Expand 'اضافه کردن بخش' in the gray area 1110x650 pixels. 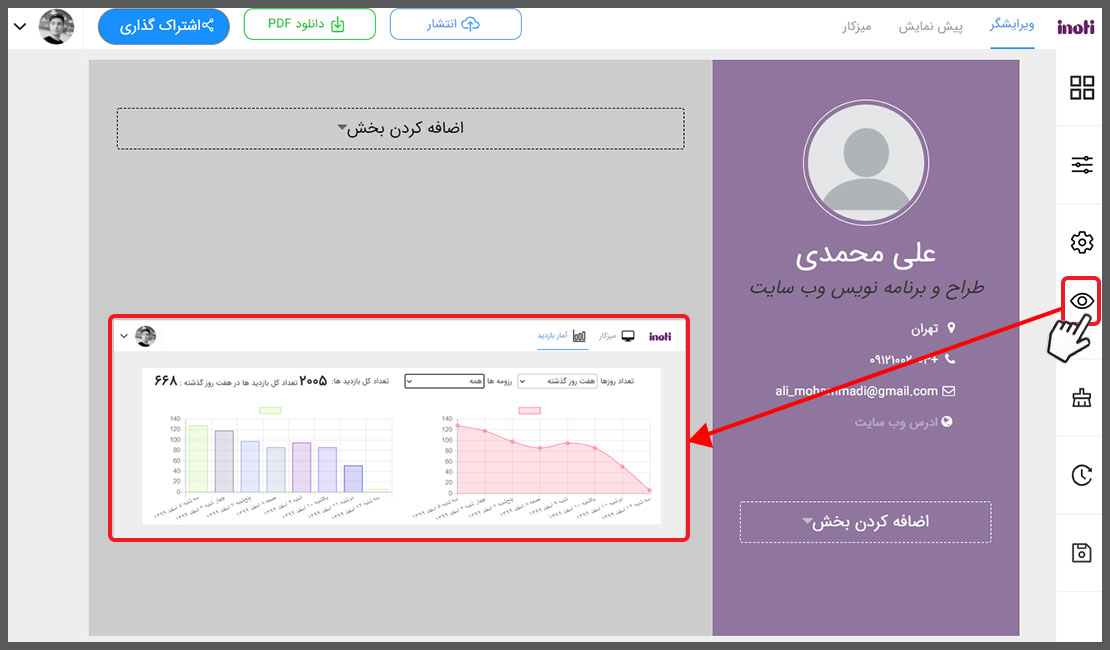click(400, 129)
